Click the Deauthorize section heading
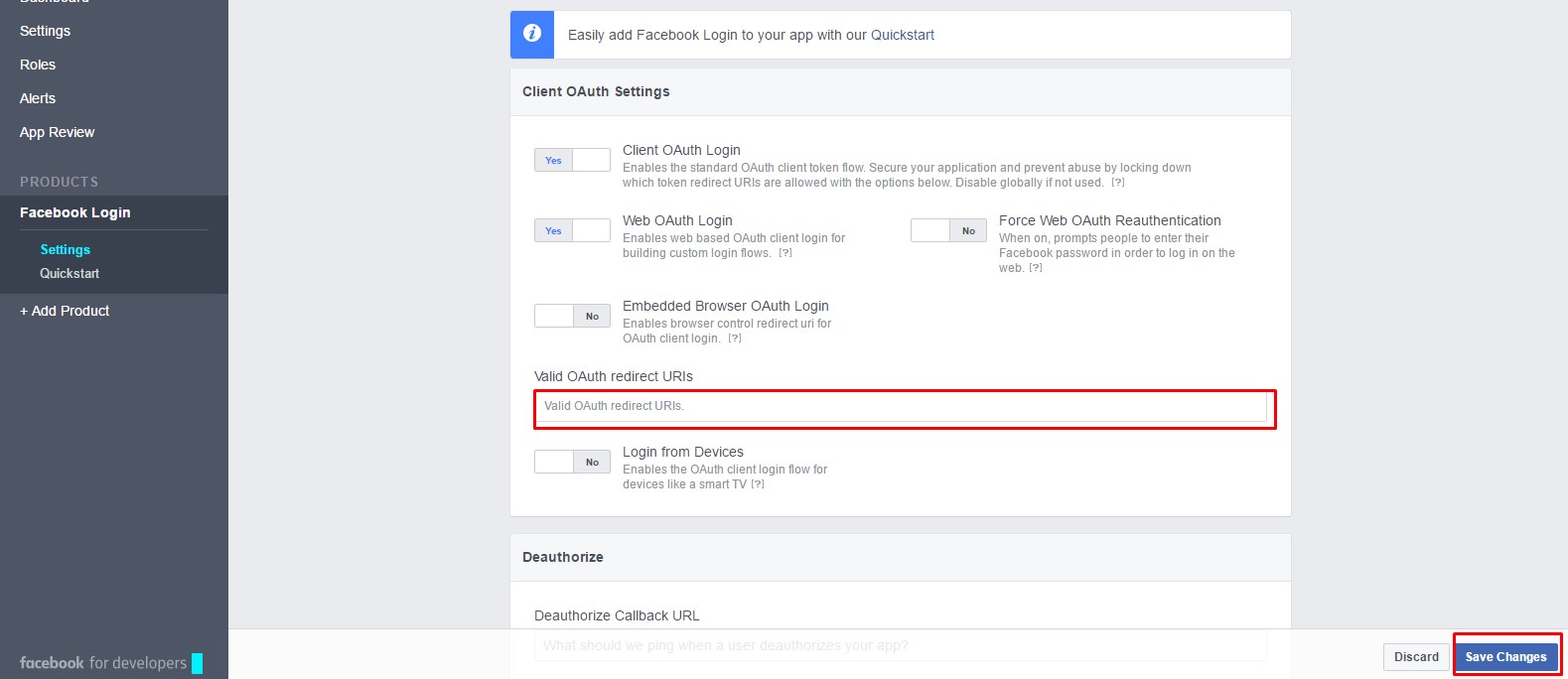Viewport: 1568px width, 679px height. click(563, 557)
